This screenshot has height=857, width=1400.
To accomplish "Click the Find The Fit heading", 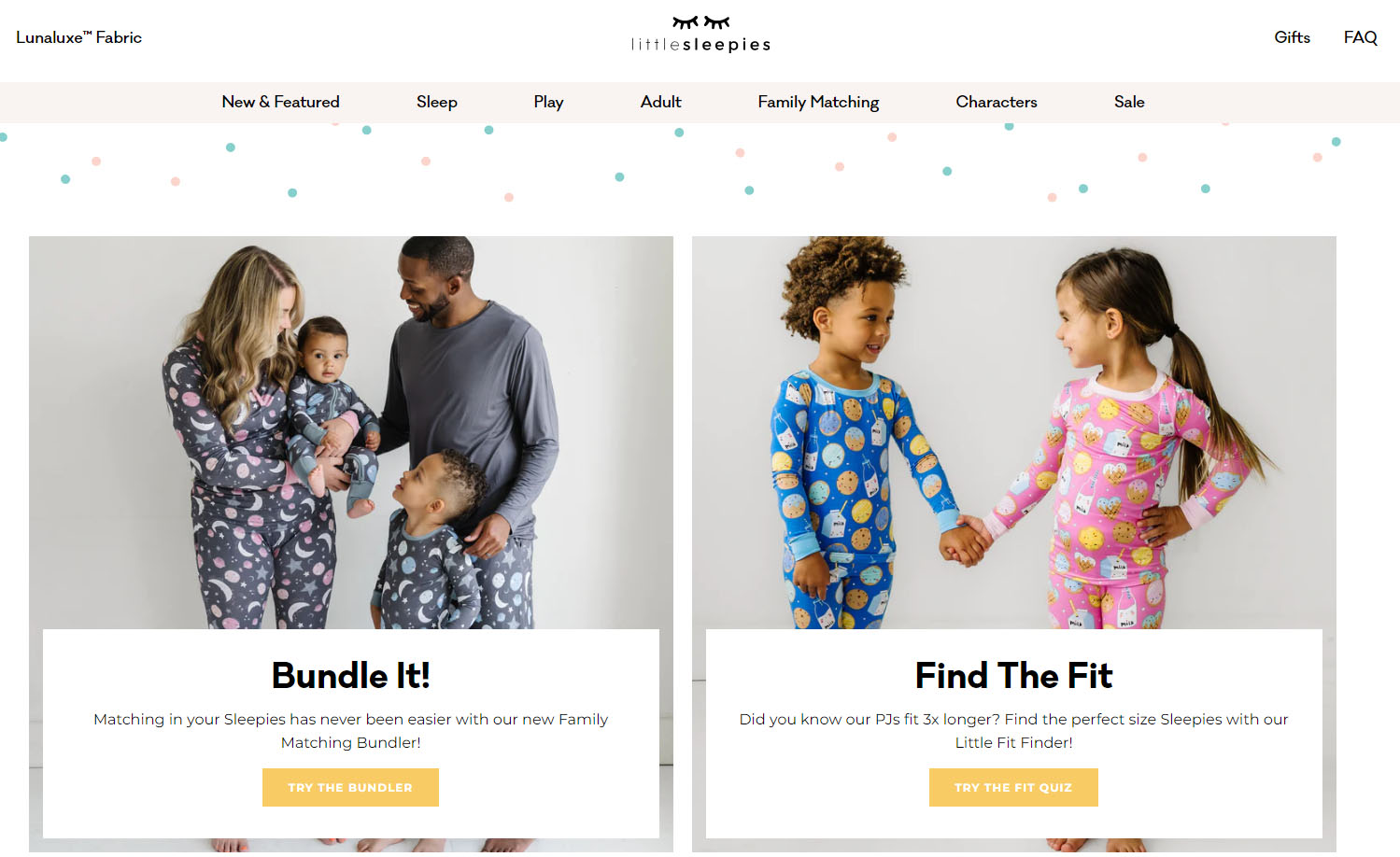I will (x=1013, y=675).
